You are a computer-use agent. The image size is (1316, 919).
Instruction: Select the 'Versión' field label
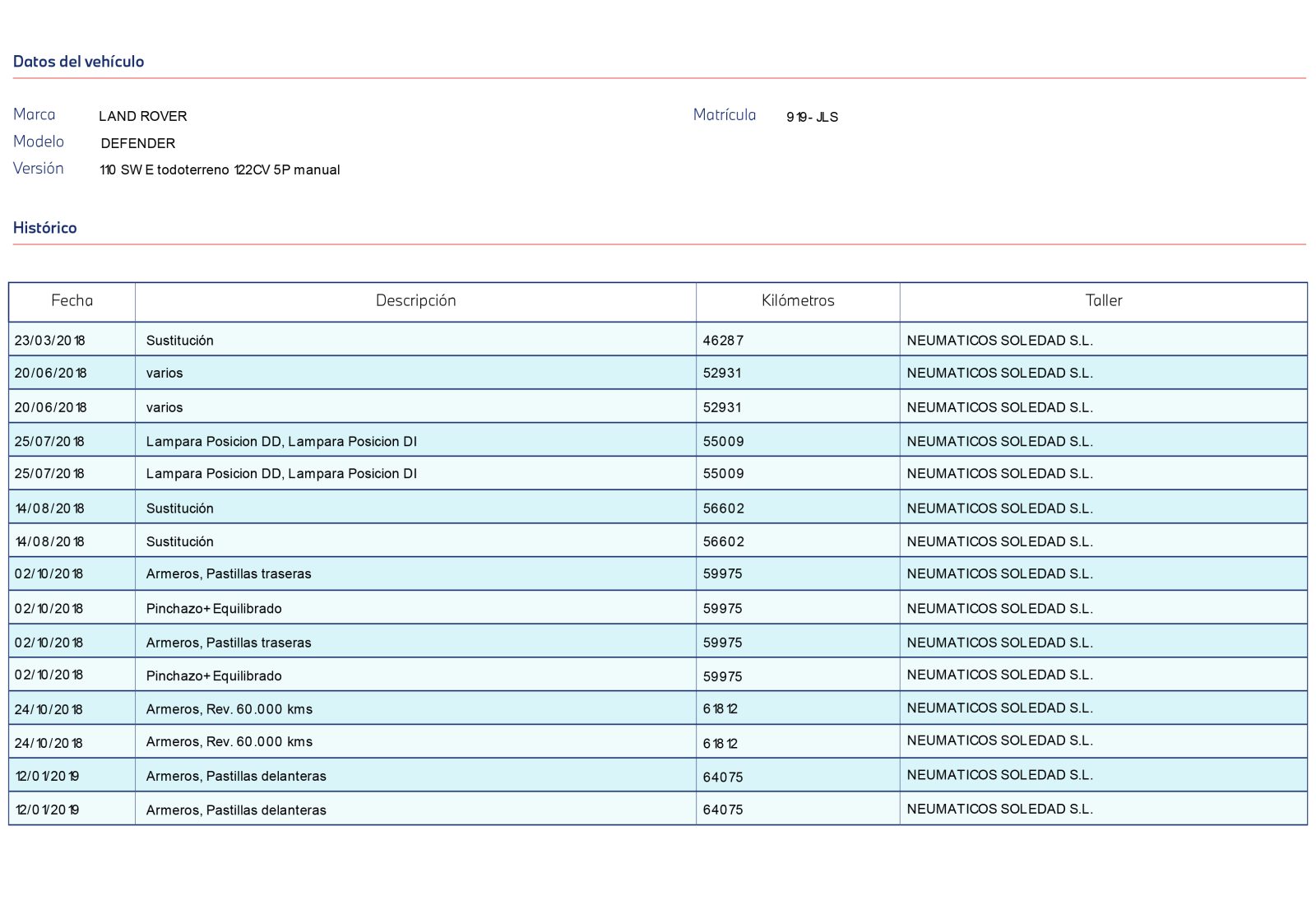38,168
